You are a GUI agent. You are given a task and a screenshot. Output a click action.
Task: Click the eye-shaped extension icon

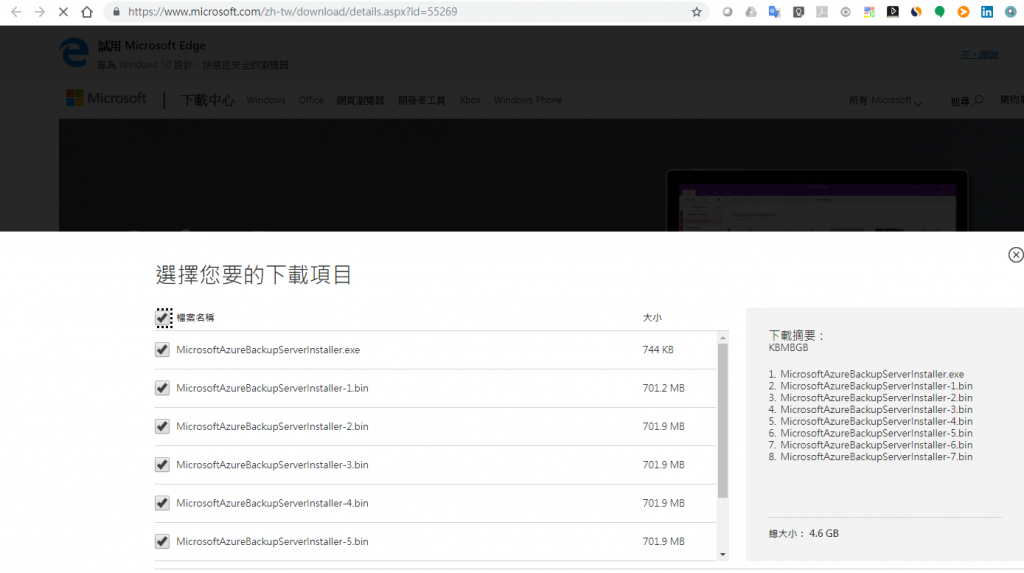click(x=845, y=12)
